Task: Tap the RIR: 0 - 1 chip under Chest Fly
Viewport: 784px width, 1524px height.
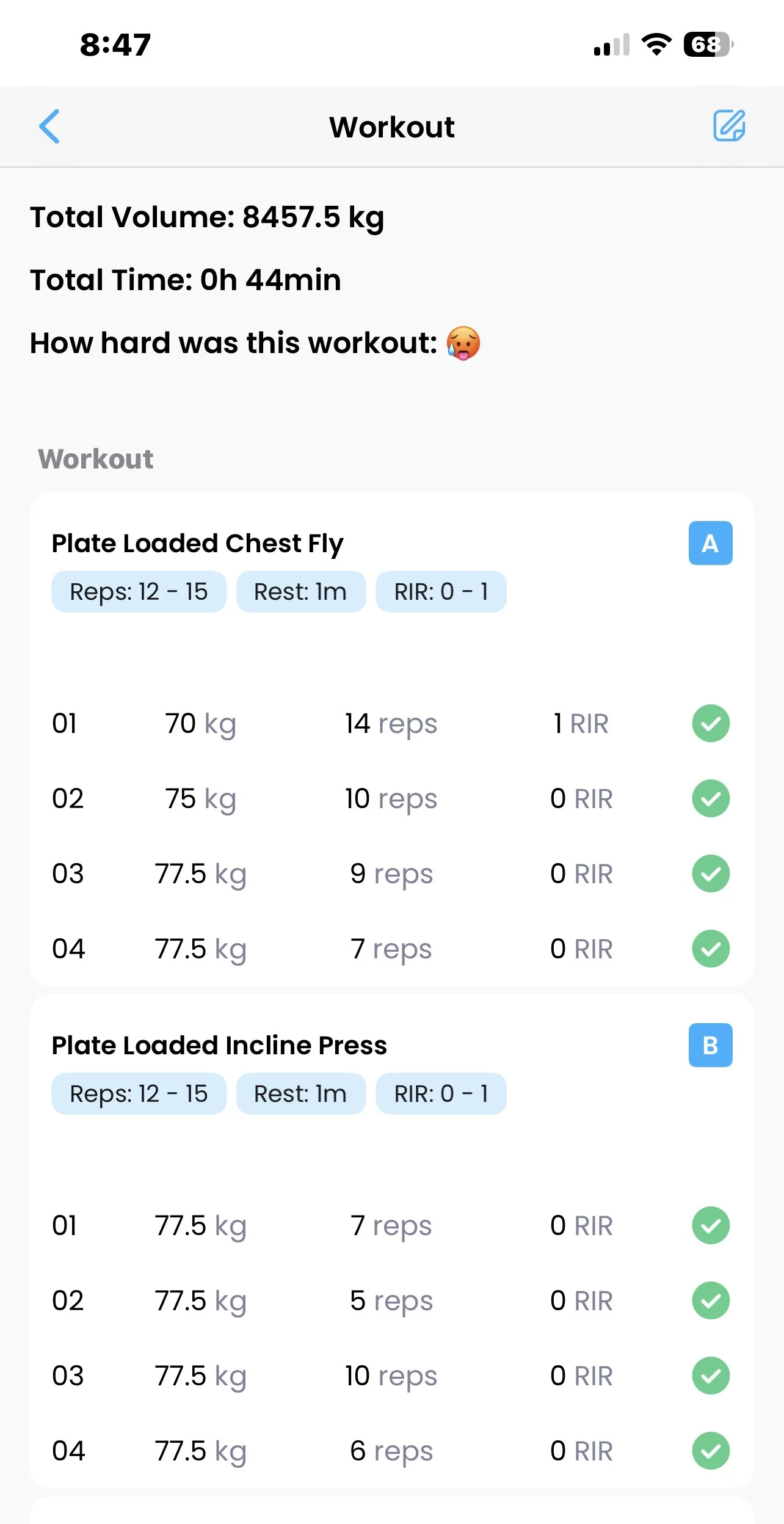Action: tap(441, 591)
